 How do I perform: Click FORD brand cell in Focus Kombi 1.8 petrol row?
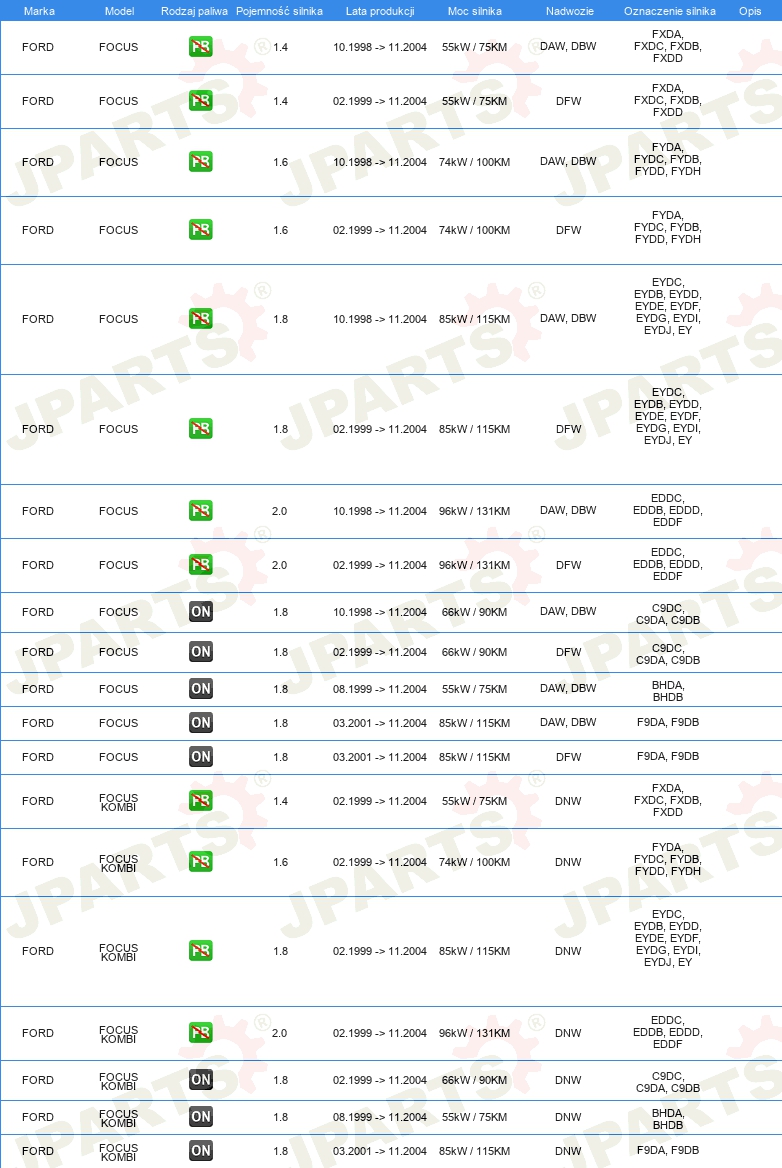pos(38,950)
